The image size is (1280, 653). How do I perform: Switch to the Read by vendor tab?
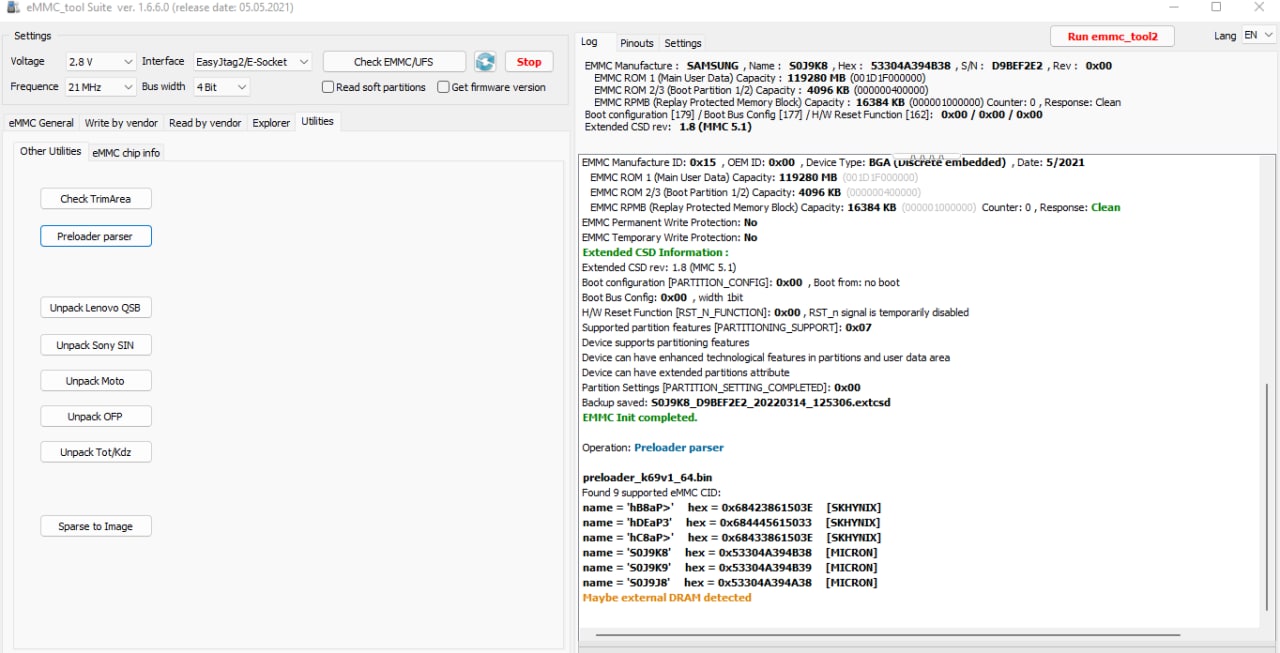[x=205, y=123]
